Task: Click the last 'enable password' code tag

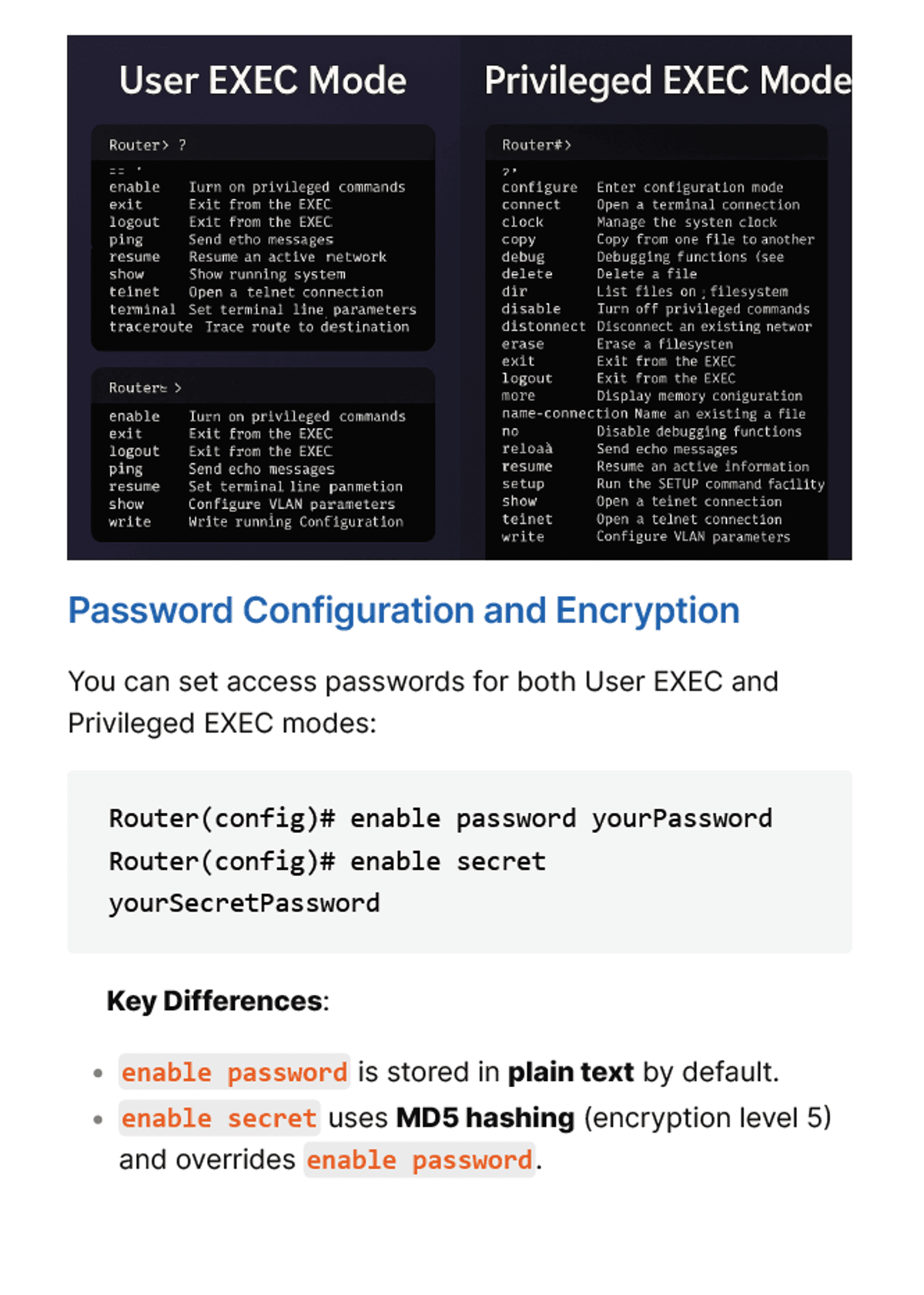Action: [420, 1159]
